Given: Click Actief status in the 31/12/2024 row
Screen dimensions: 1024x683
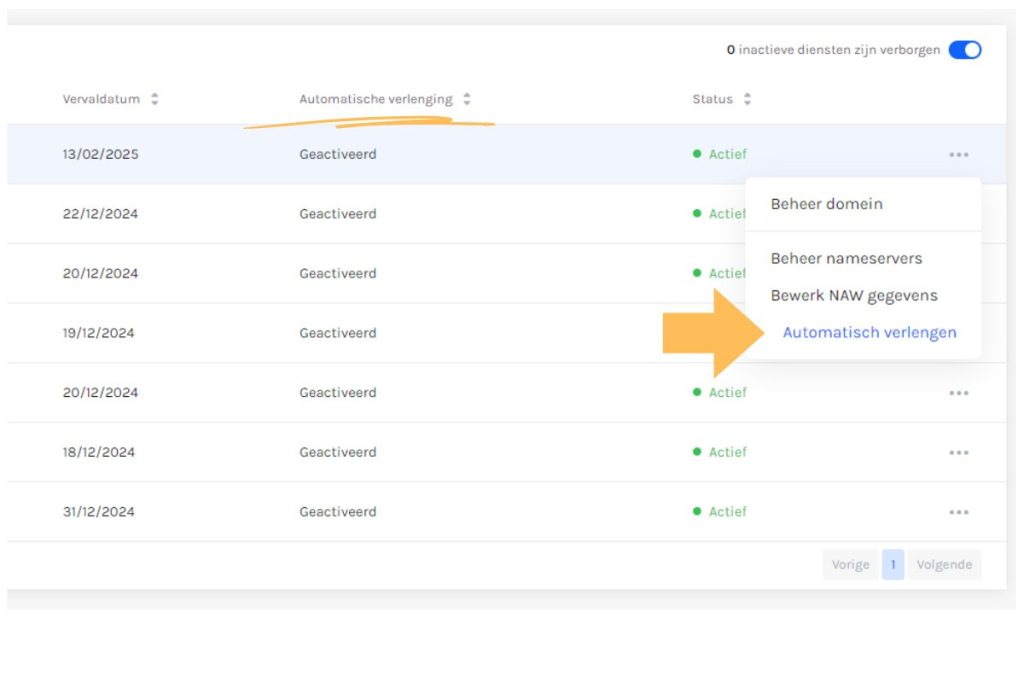Looking at the screenshot, I should click(x=727, y=512).
